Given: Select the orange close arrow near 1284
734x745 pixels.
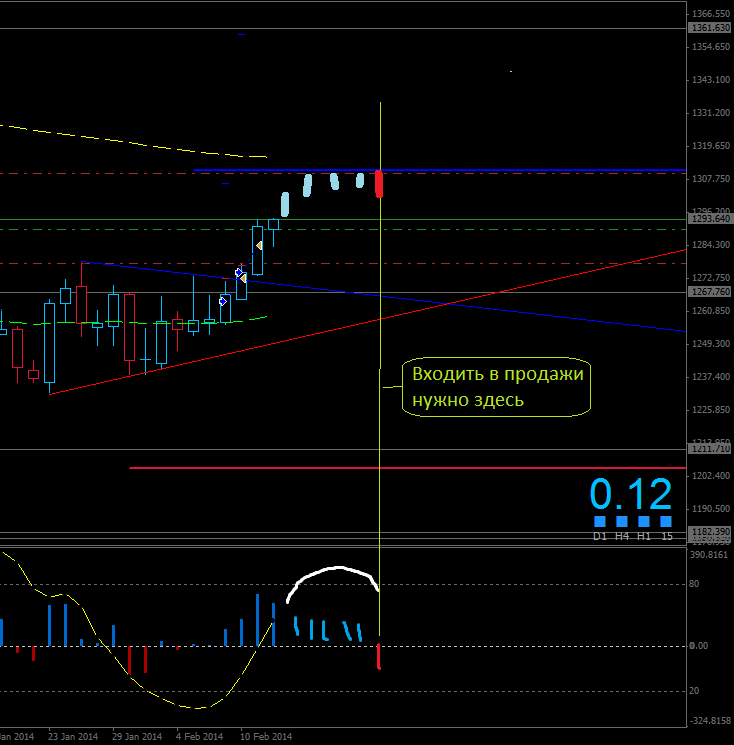Looking at the screenshot, I should coord(259,246).
